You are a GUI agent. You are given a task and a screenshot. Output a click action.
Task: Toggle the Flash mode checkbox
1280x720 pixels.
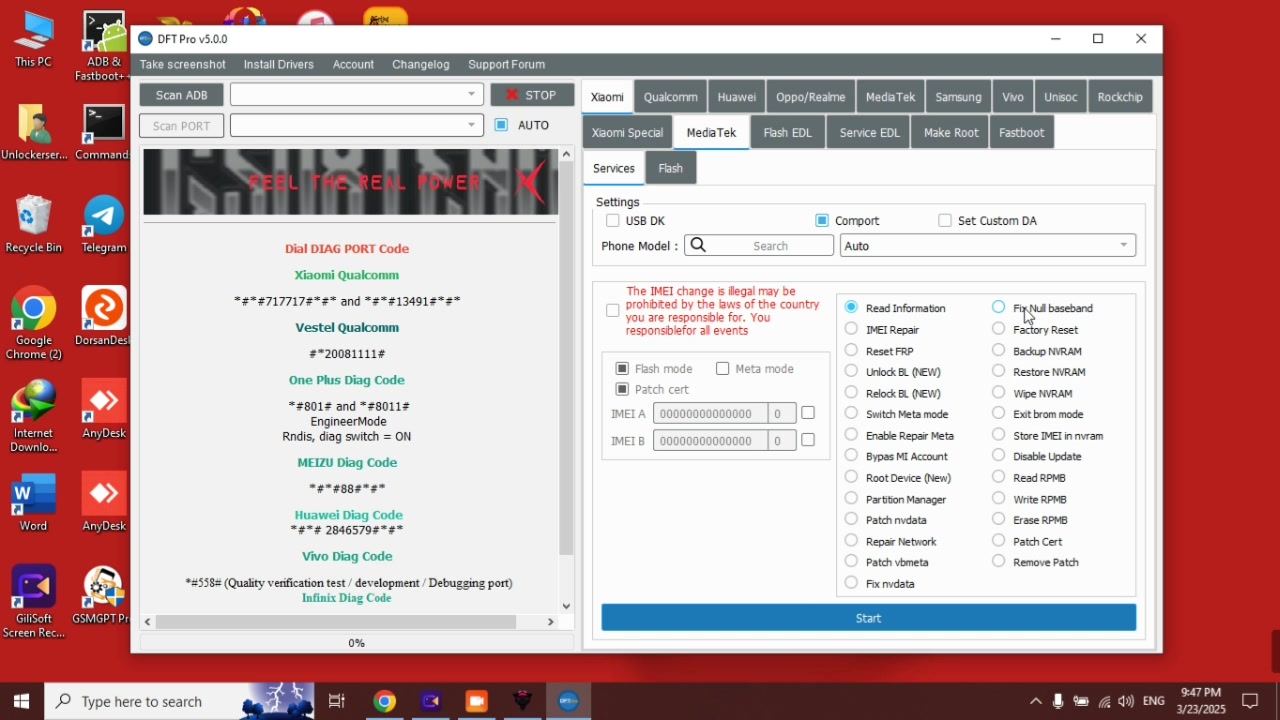[622, 368]
